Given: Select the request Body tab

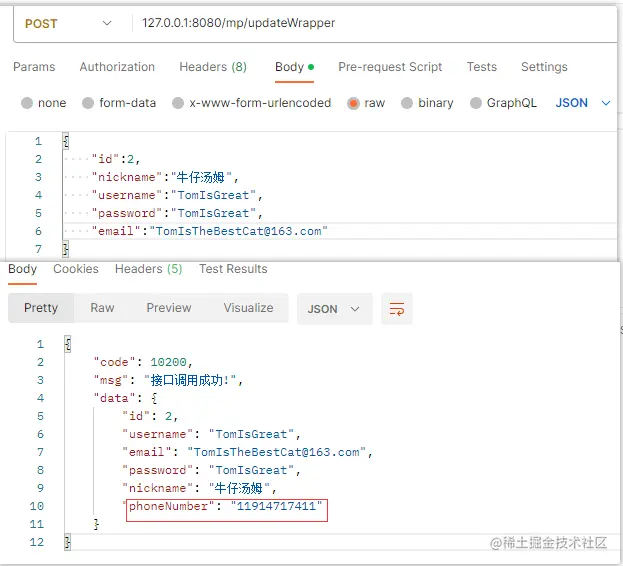Looking at the screenshot, I should click(x=294, y=67).
